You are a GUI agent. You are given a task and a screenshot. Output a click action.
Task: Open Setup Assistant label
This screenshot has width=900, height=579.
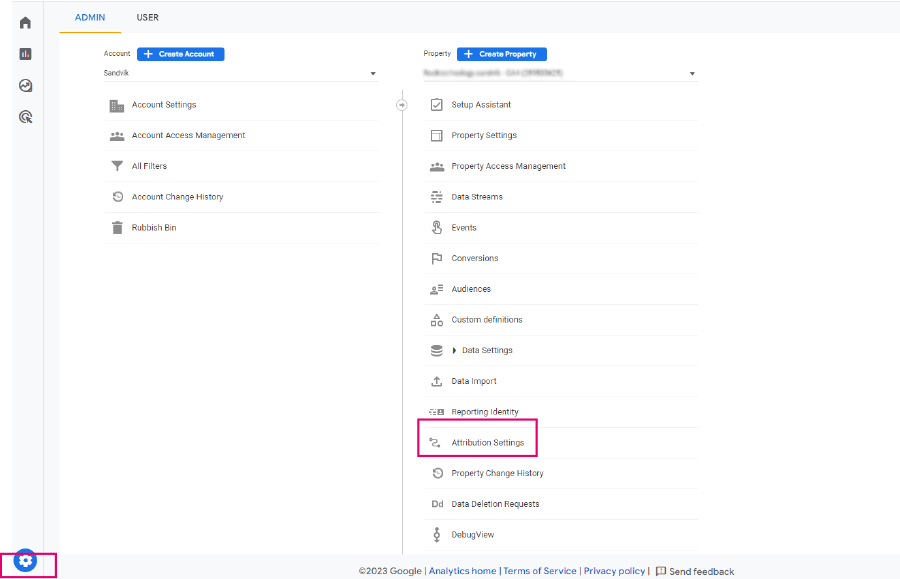481,104
